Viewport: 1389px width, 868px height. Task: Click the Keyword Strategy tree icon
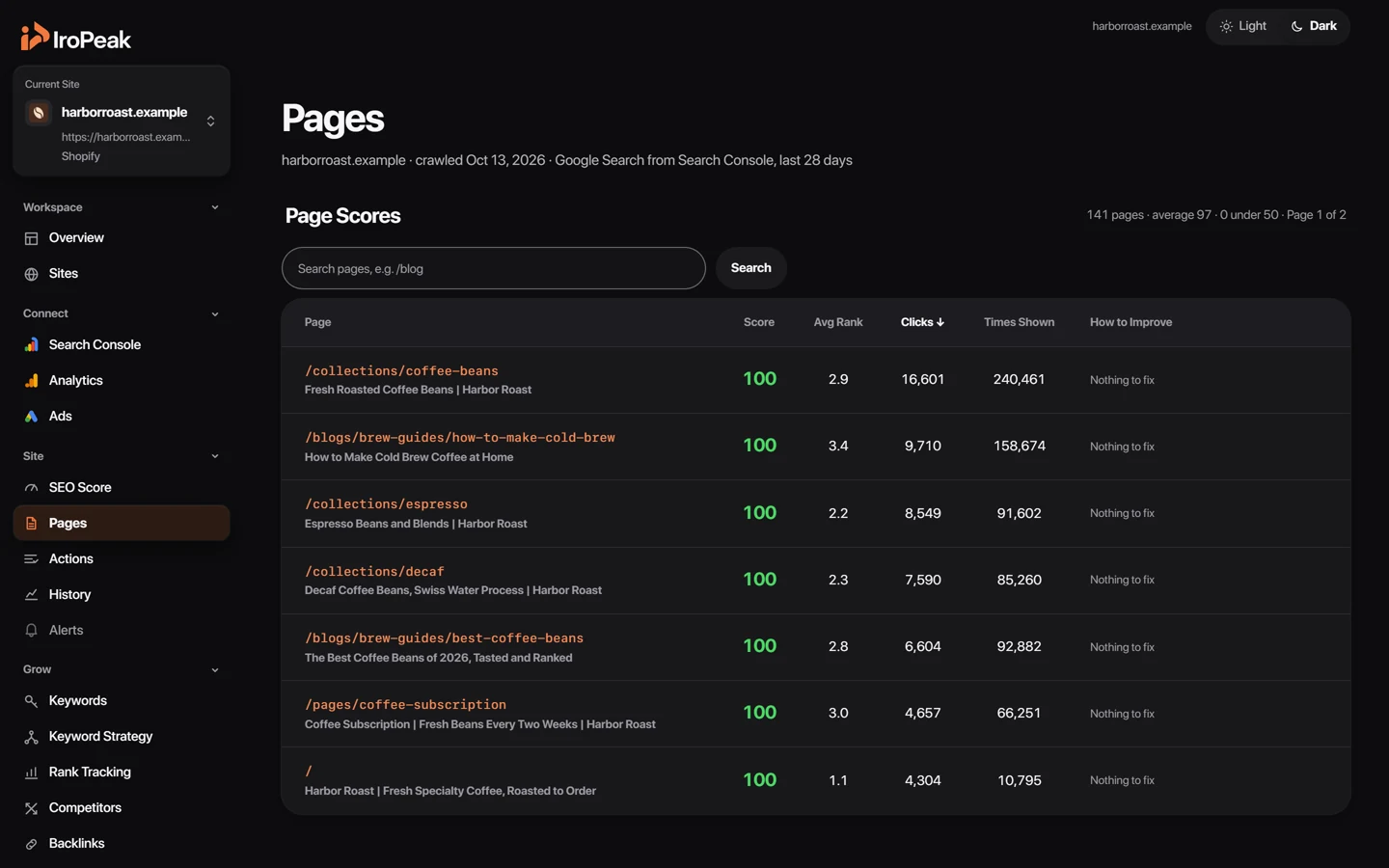(x=31, y=737)
